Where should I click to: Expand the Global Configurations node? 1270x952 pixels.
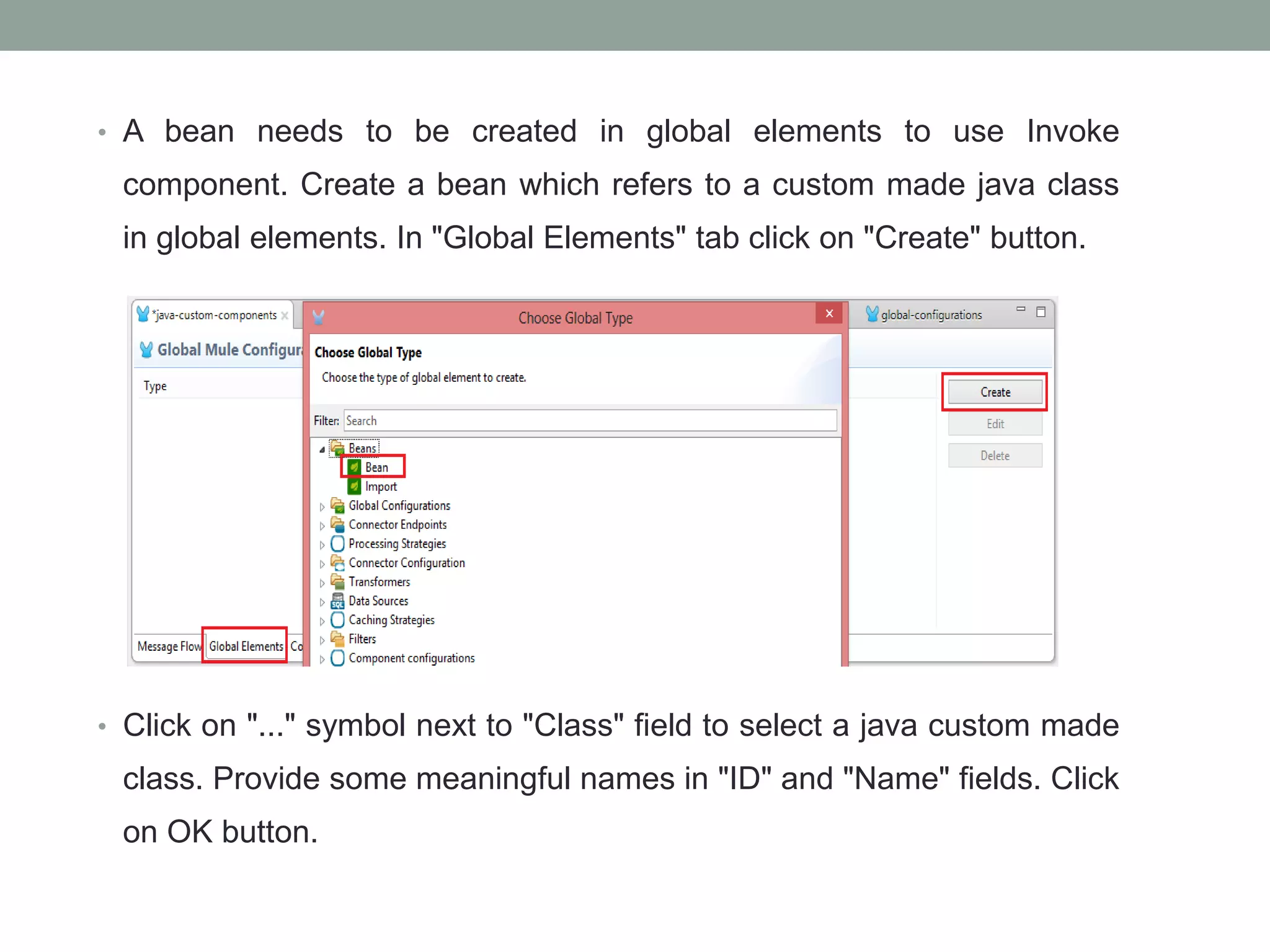(322, 507)
